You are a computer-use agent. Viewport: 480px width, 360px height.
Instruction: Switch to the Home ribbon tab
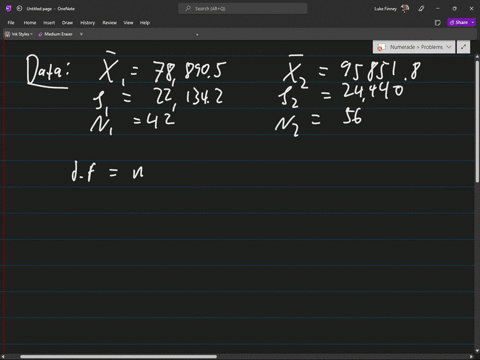pos(30,23)
